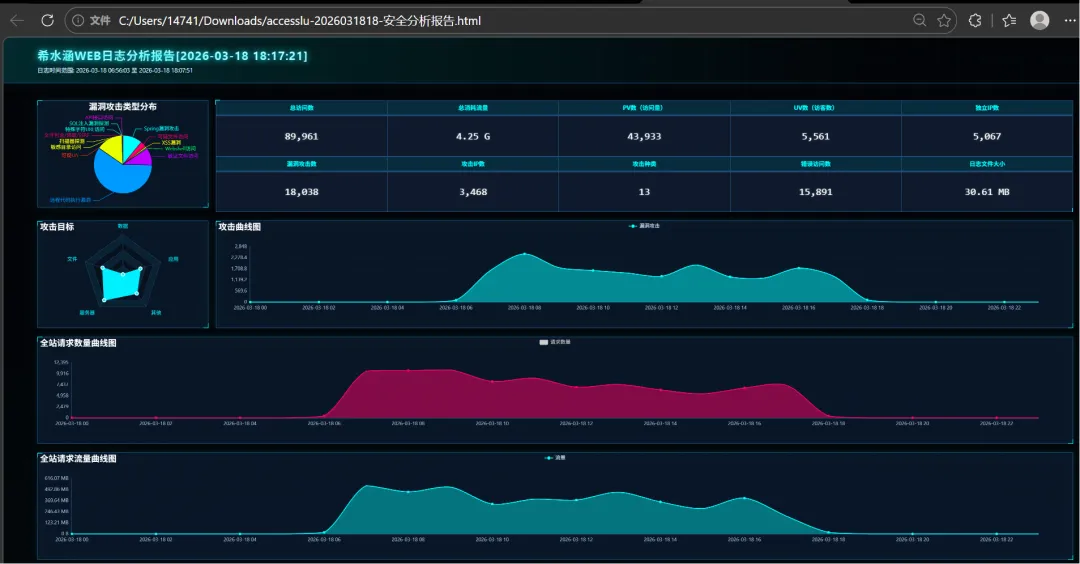The width and height of the screenshot is (1080, 564).
Task: Click the 攻击曲线图 chart title
Action: tap(239, 227)
